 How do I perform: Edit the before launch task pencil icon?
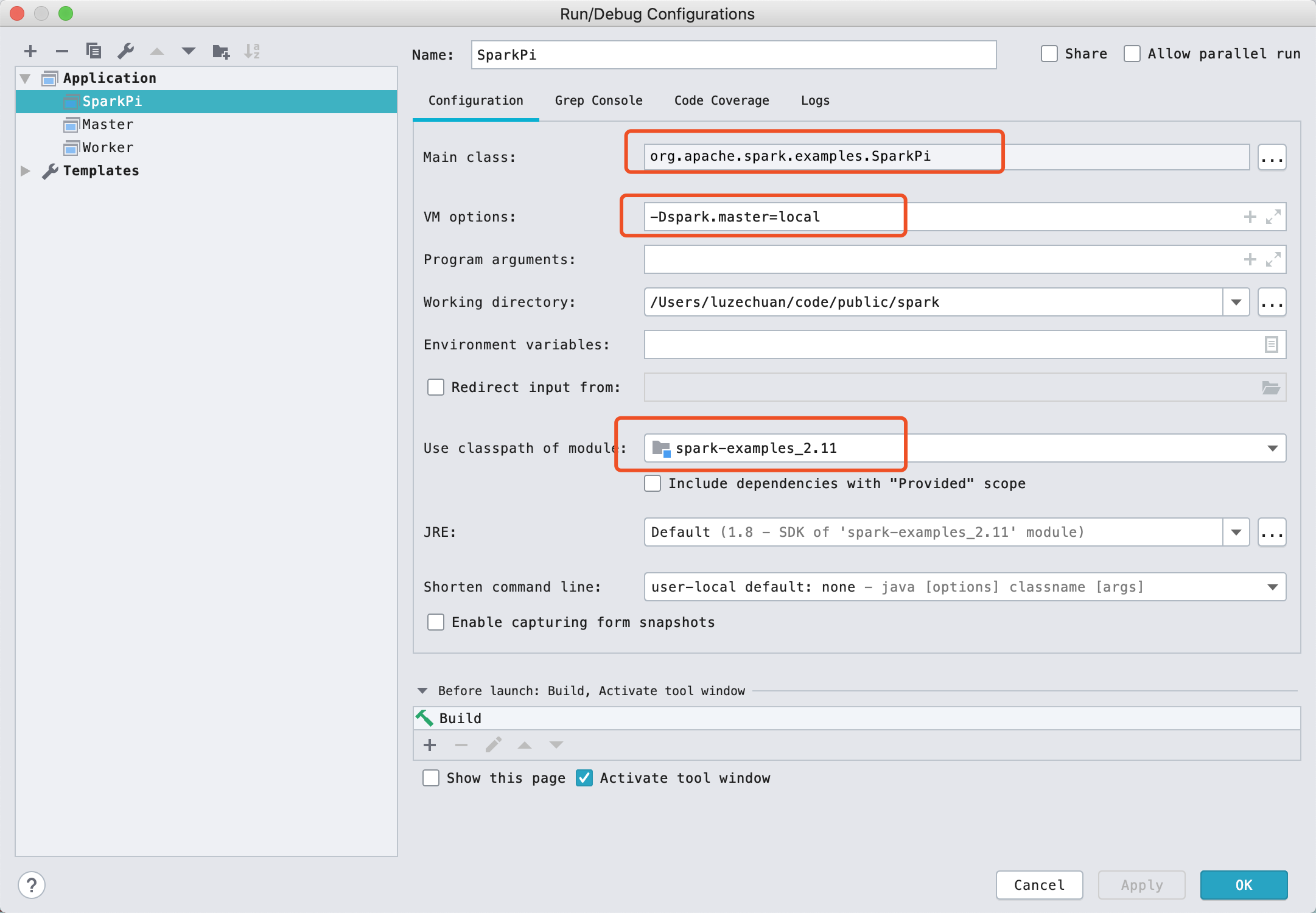click(x=493, y=745)
